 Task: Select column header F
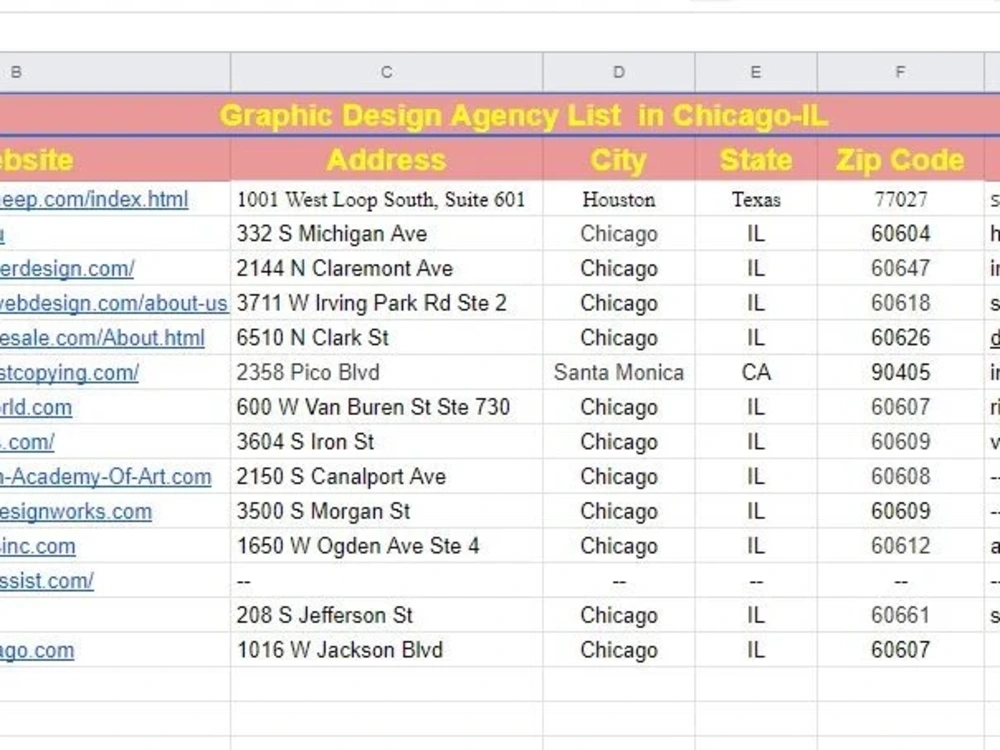[x=899, y=72]
